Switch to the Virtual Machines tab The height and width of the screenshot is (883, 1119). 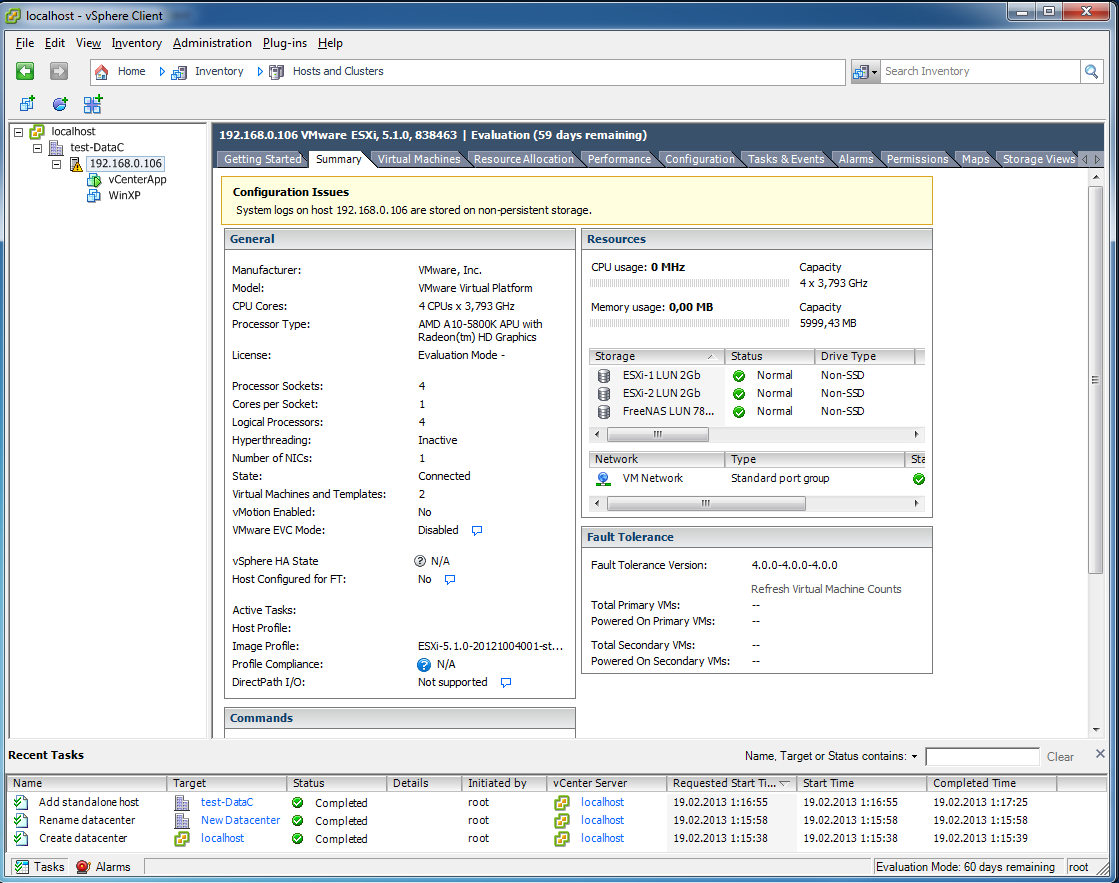(419, 159)
